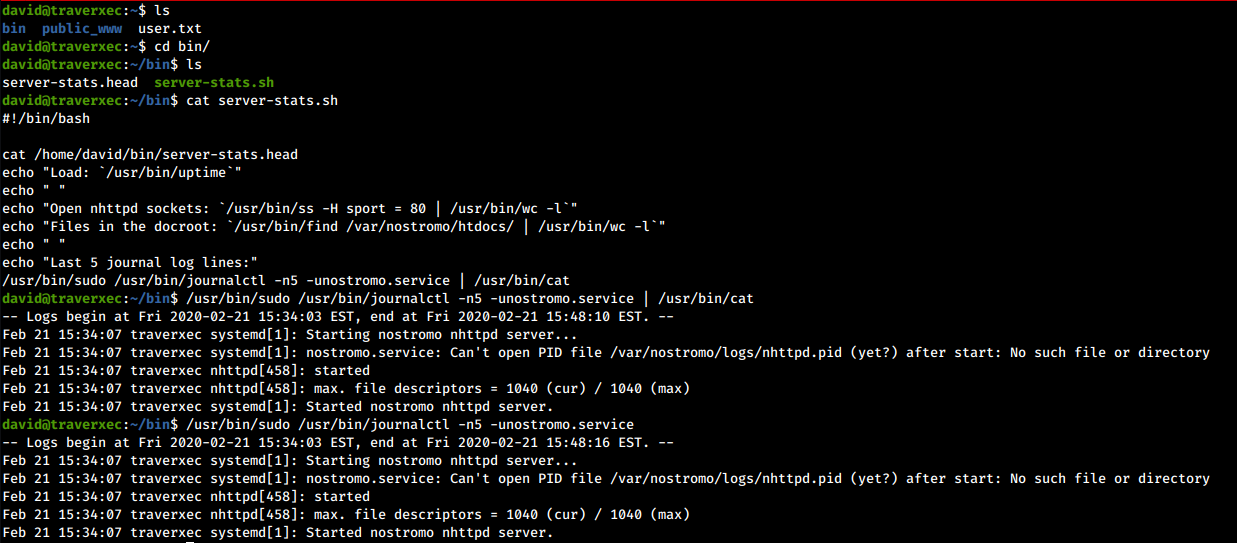Click the "Files in the docroot" echo line
The image size is (1237, 543).
pos(334,227)
